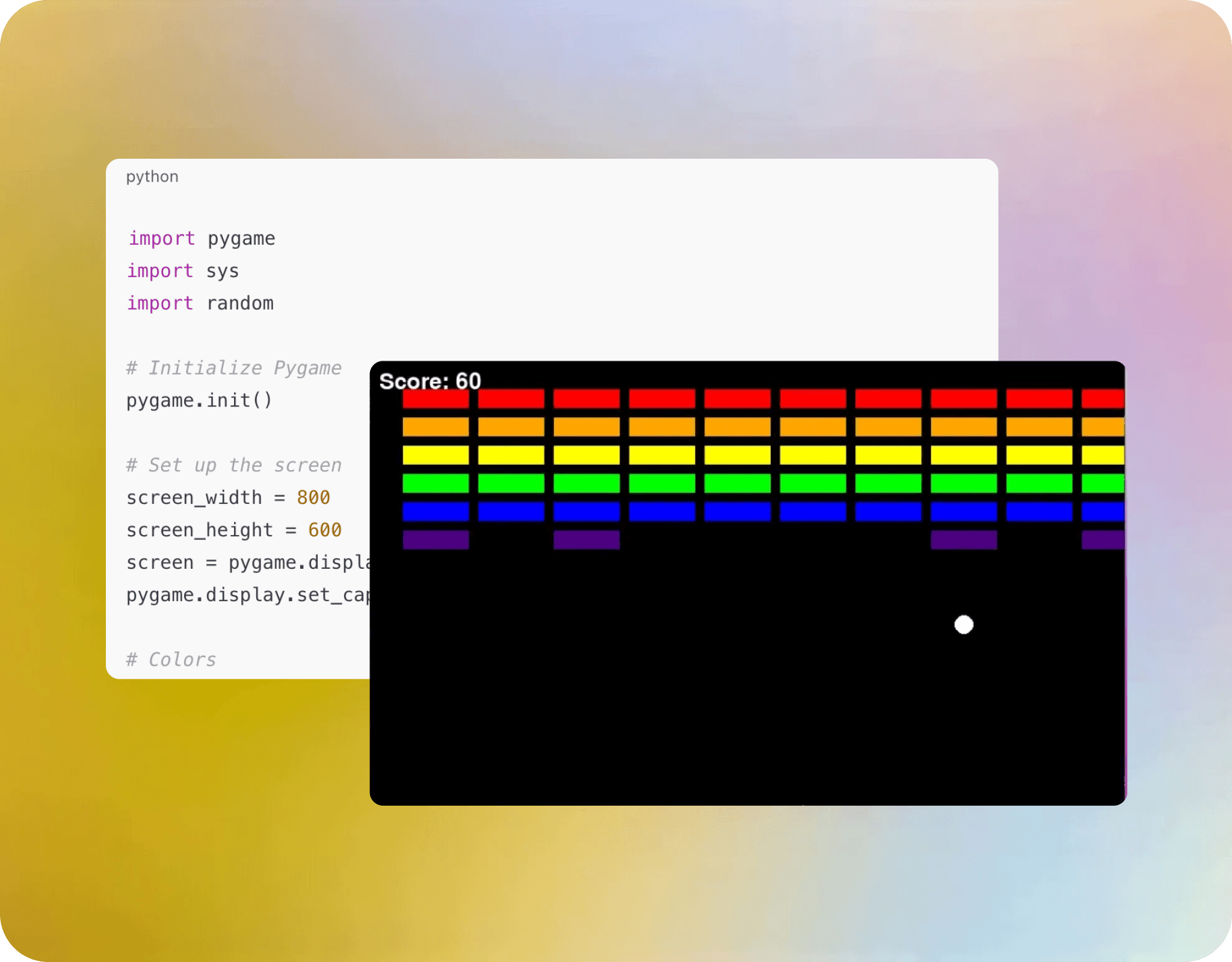Click the leftmost red brick

pos(436,399)
